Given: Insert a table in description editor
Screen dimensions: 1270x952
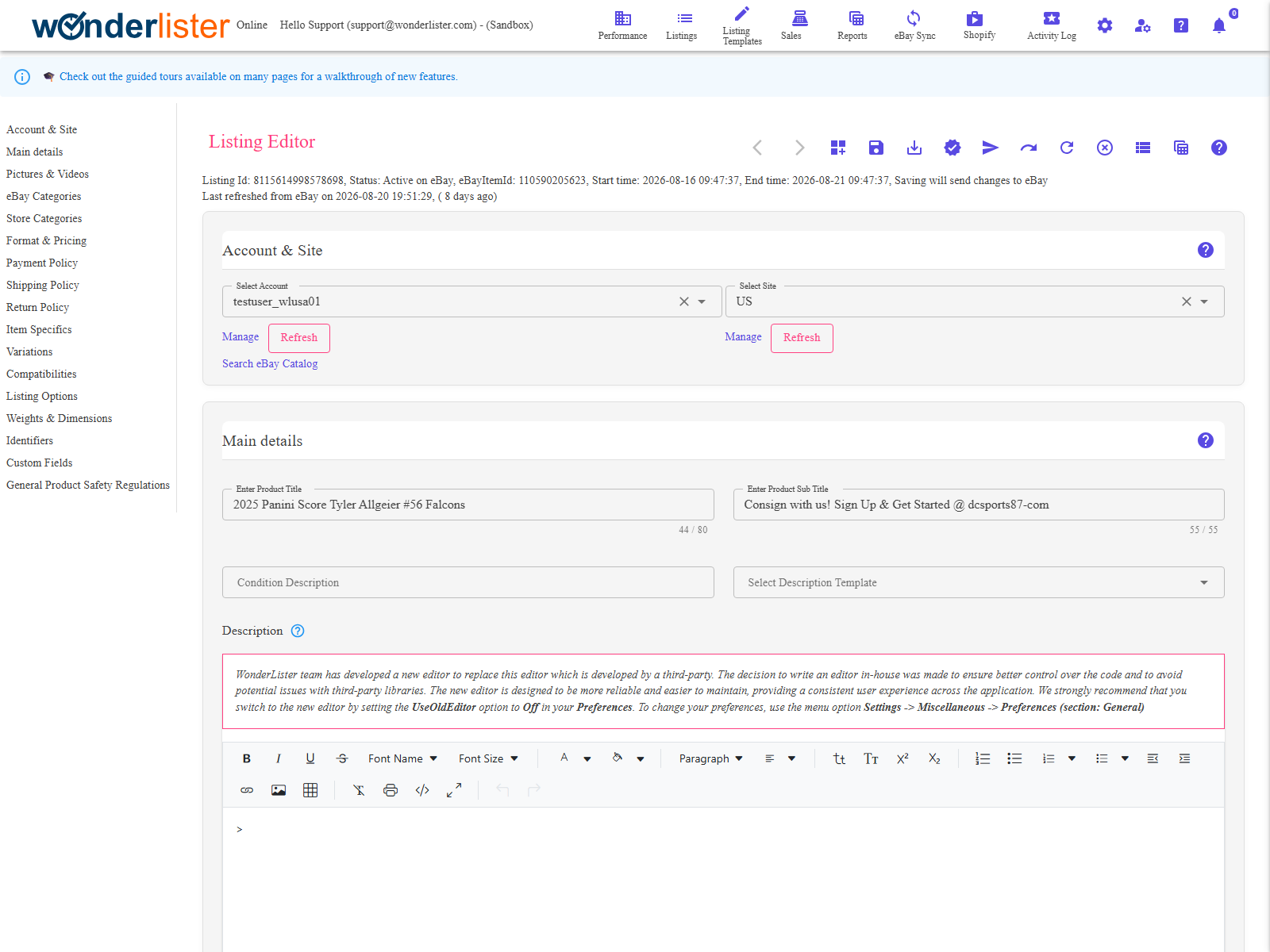Looking at the screenshot, I should click(x=310, y=790).
